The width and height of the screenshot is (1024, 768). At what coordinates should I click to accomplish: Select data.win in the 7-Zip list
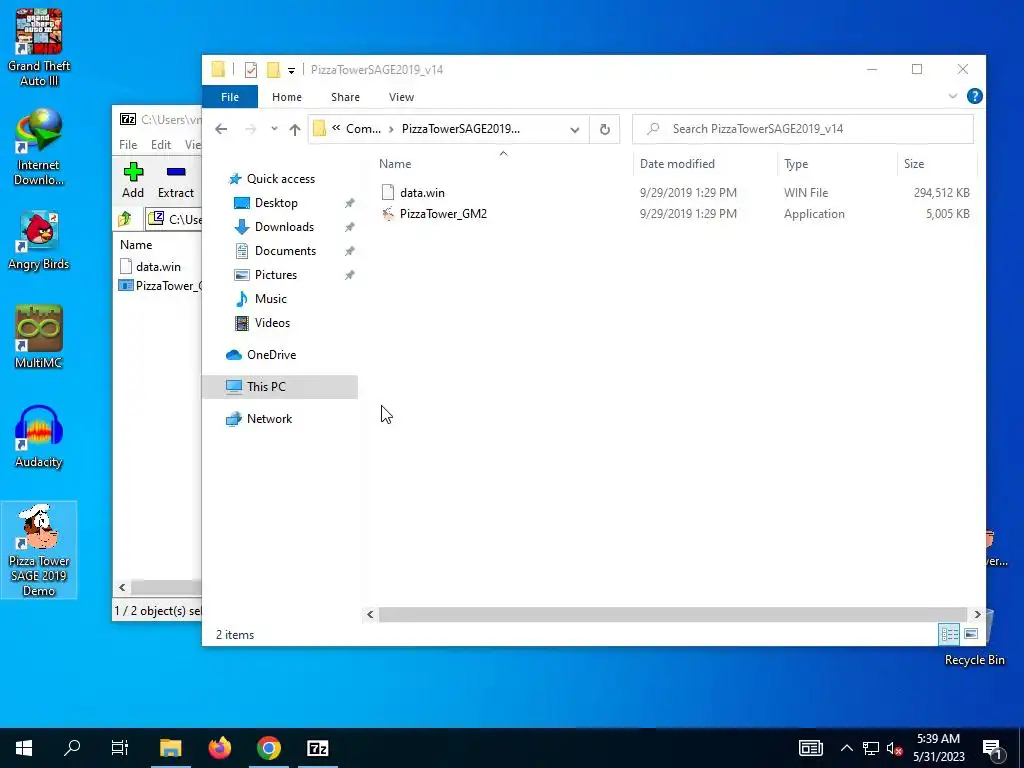(158, 266)
